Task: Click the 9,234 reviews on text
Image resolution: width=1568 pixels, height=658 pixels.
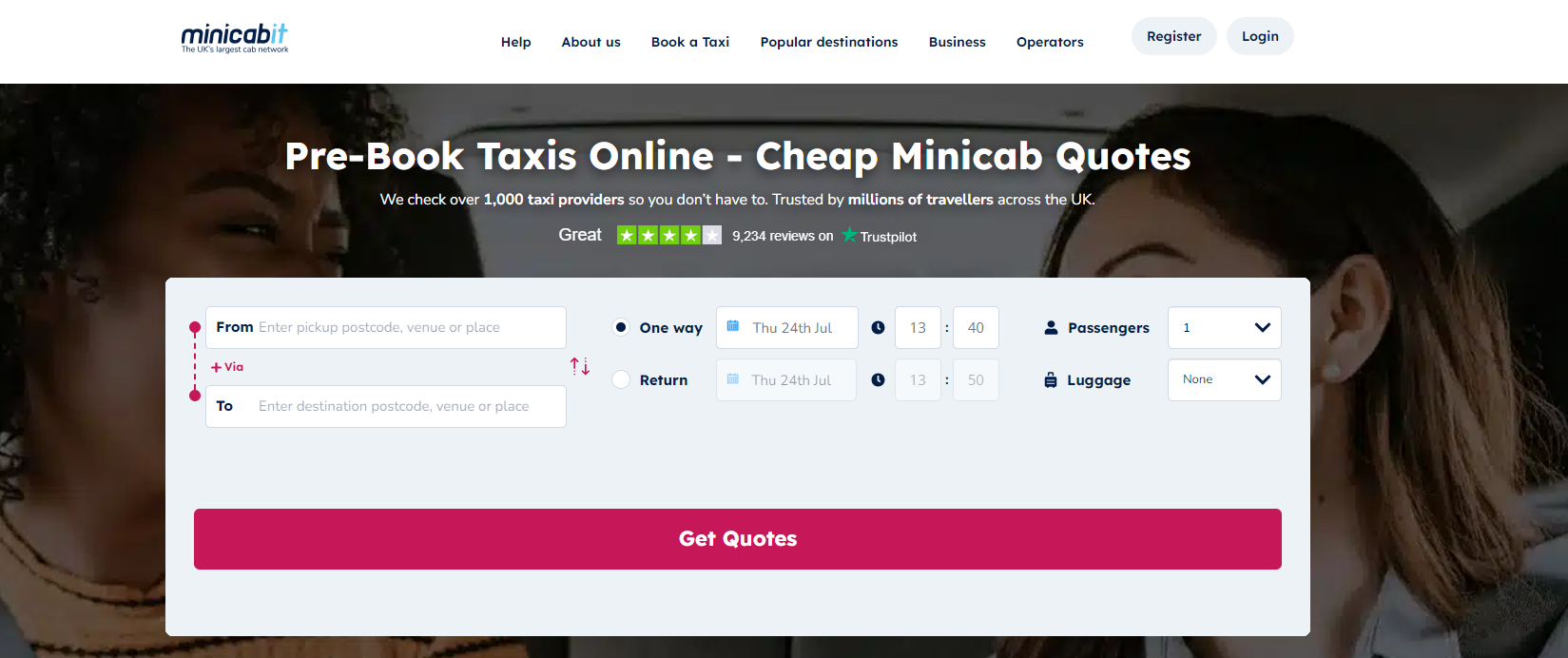Action: click(783, 236)
